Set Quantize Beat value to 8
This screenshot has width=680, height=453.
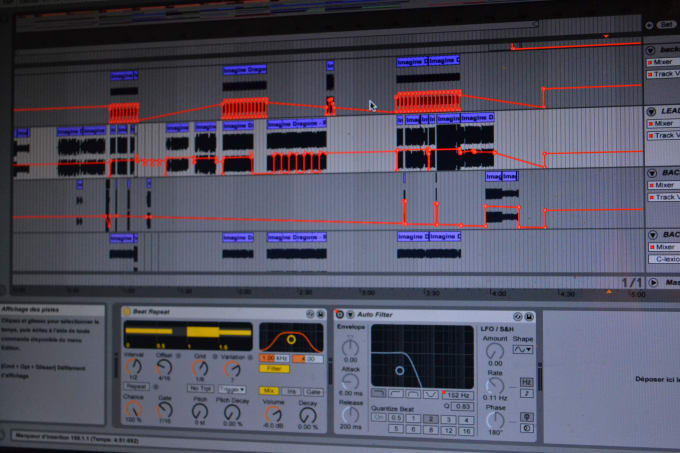(x=431, y=430)
